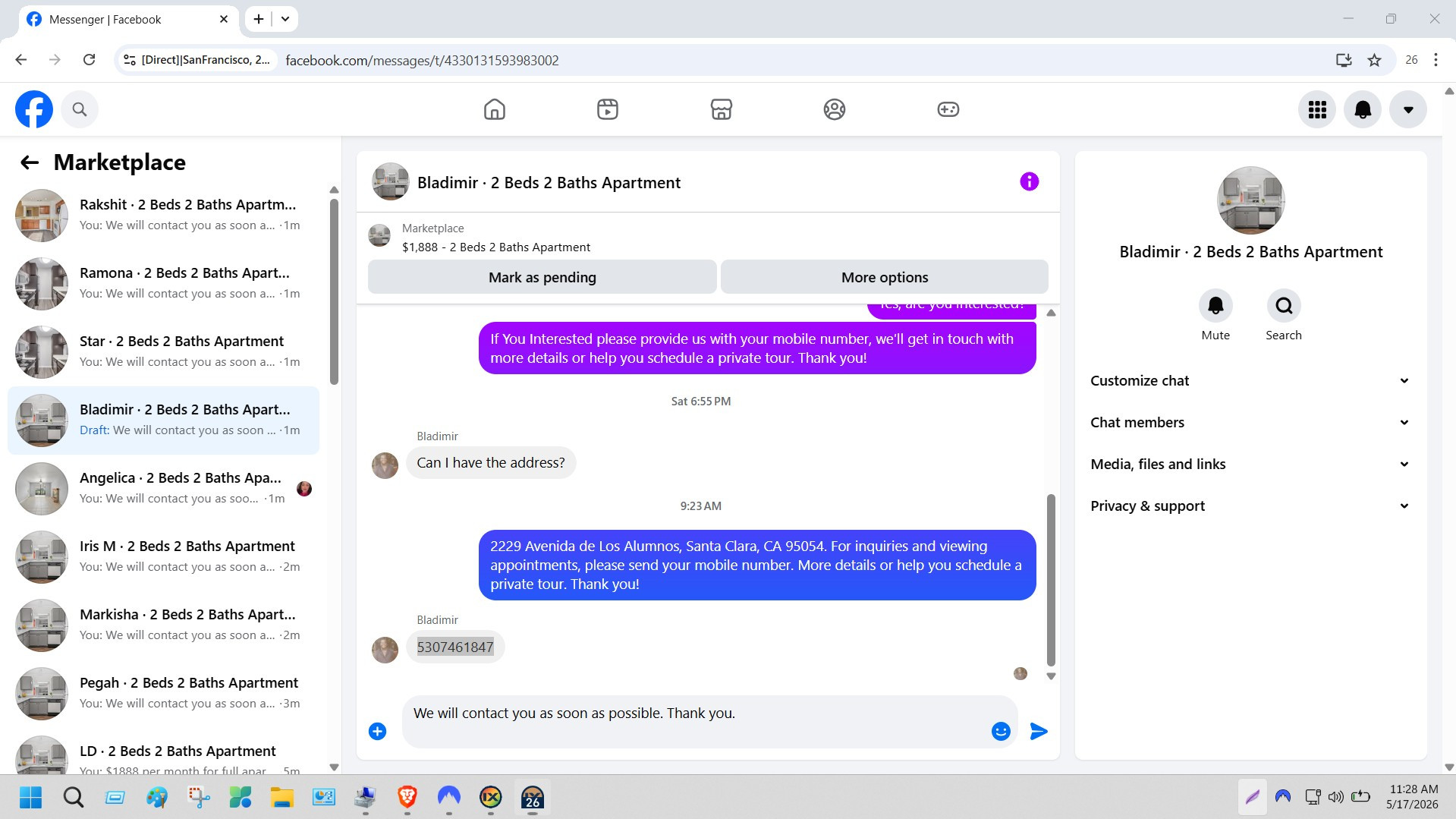Open Angelica apartment conversation
Screen dimensions: 1456x819
[x=163, y=489]
